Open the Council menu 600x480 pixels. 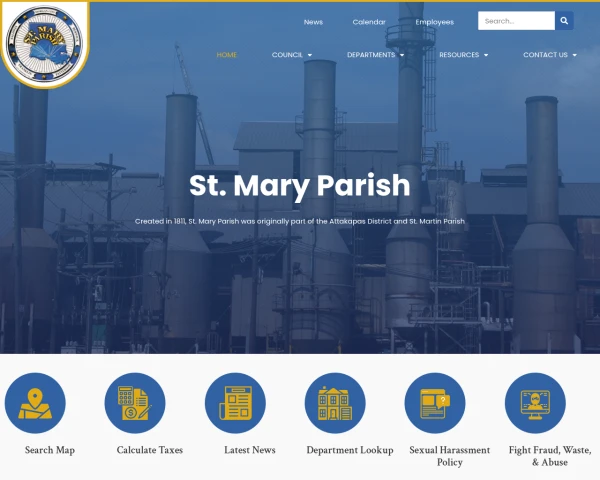point(287,55)
